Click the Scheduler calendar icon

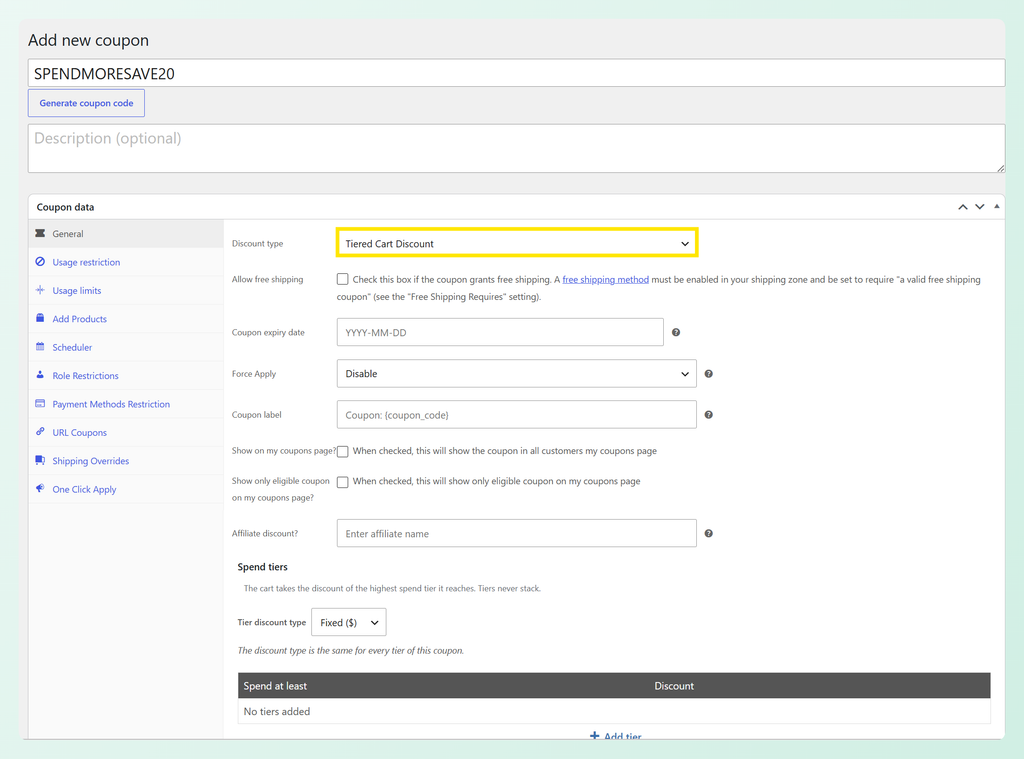[x=40, y=346]
